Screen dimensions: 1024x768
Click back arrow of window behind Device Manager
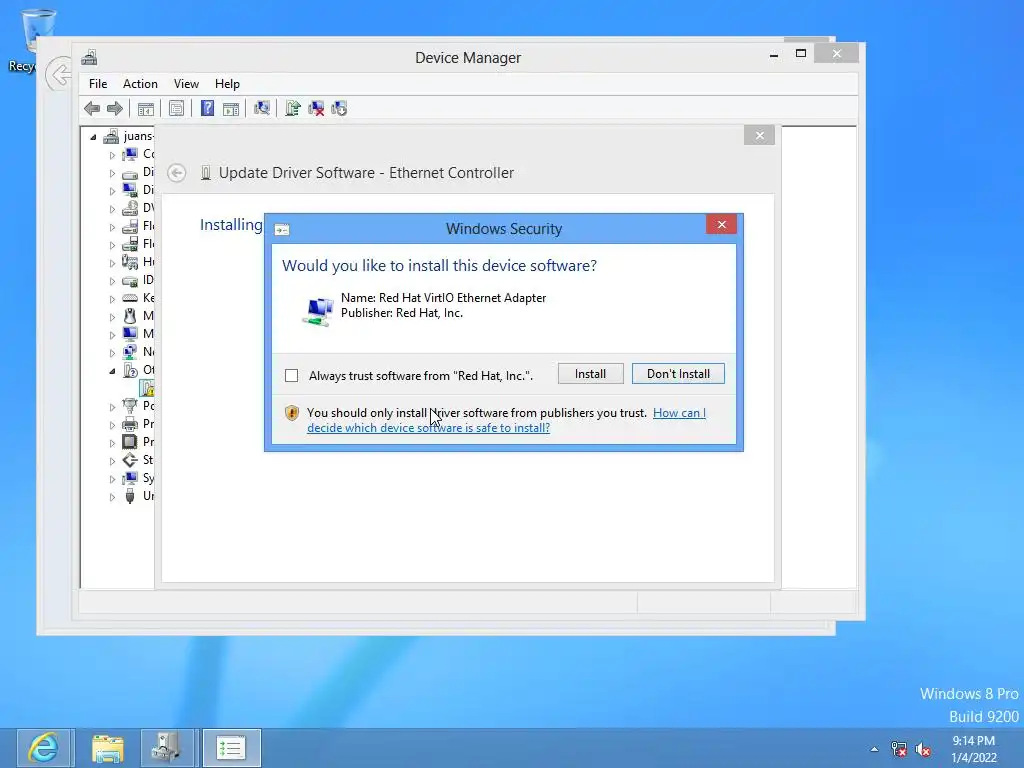coord(58,74)
